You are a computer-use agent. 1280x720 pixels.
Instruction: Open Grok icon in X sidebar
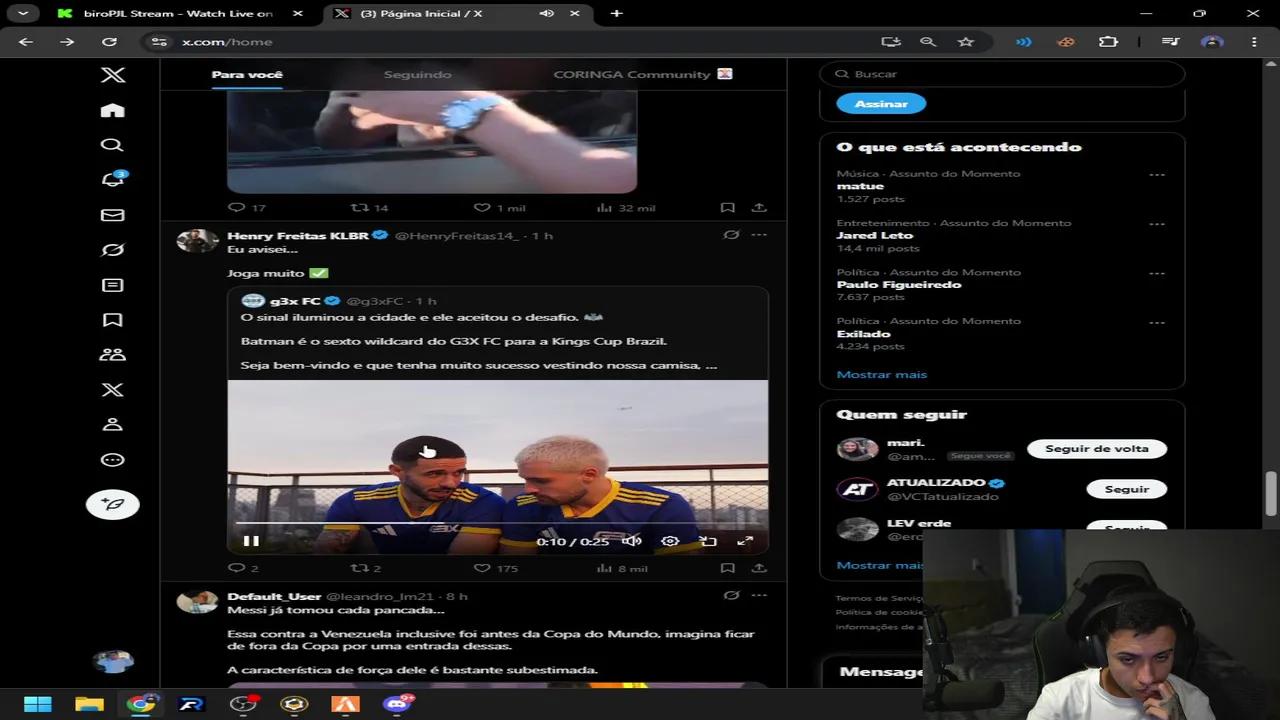click(112, 250)
